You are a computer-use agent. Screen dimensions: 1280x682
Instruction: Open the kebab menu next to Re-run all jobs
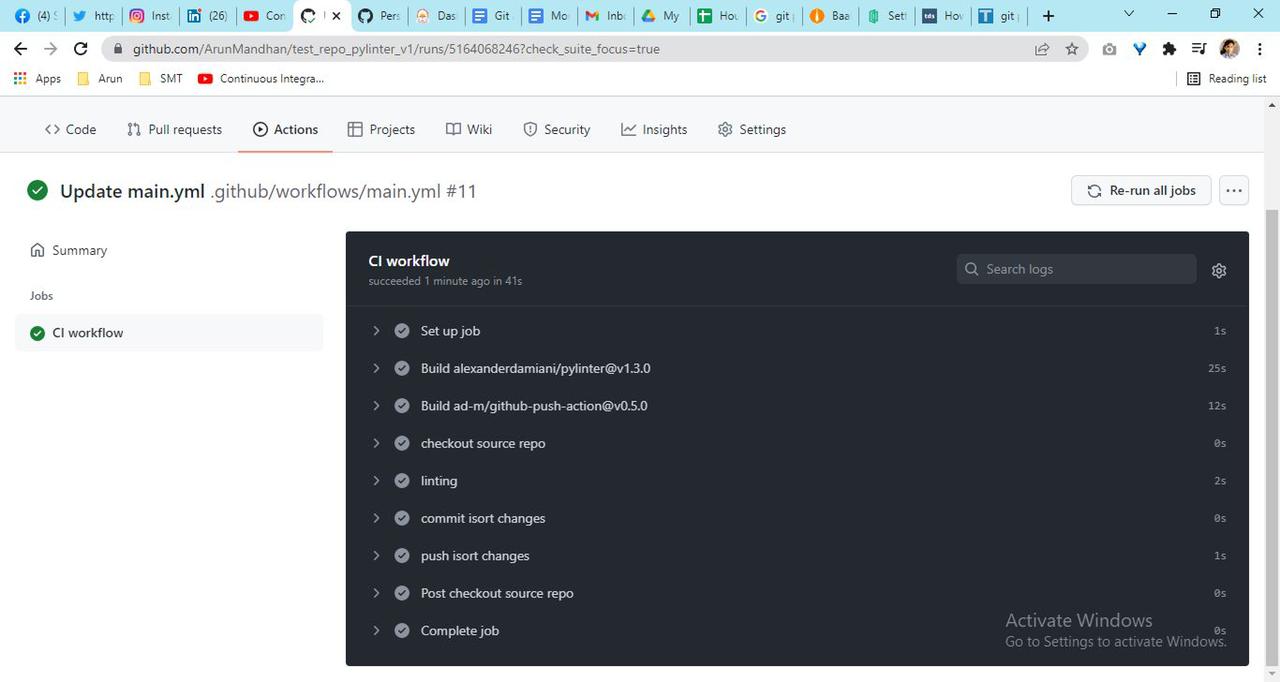(x=1233, y=190)
